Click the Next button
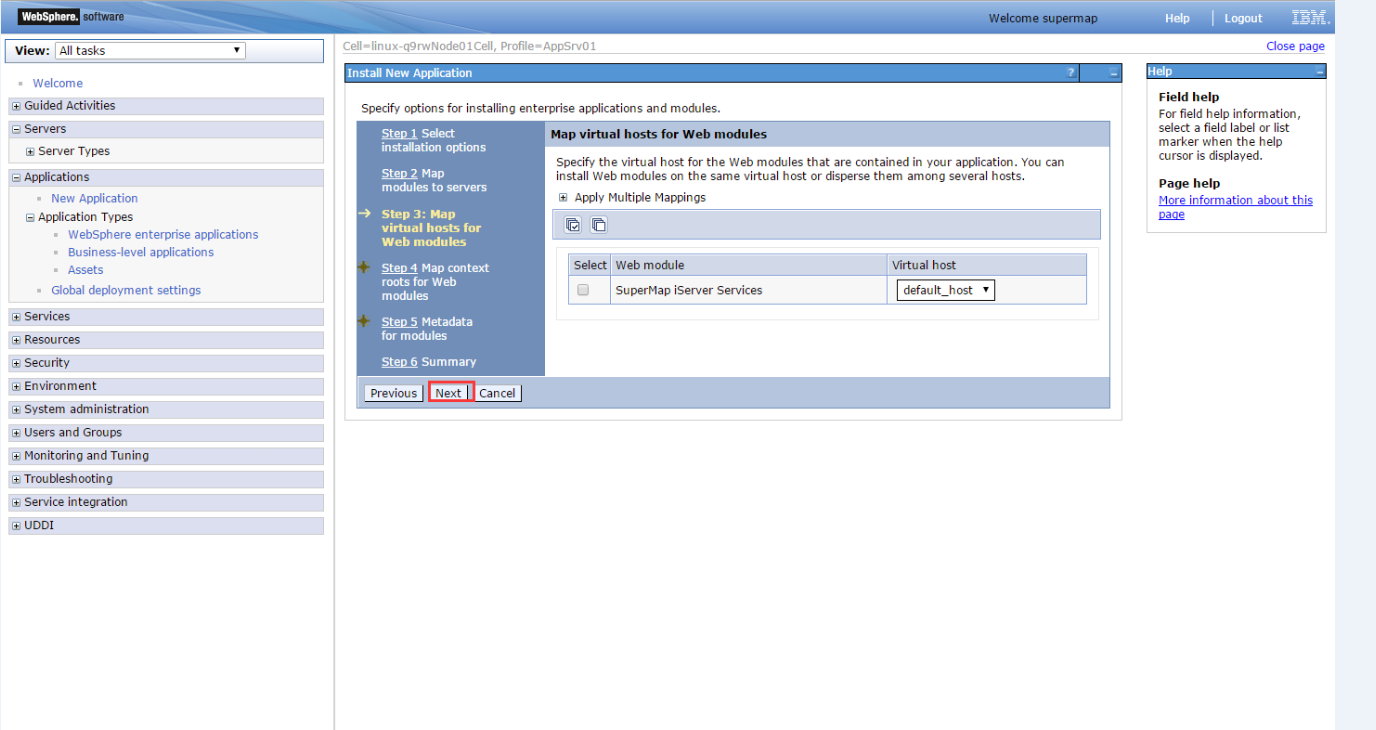Image resolution: width=1376 pixels, height=730 pixels. point(449,393)
